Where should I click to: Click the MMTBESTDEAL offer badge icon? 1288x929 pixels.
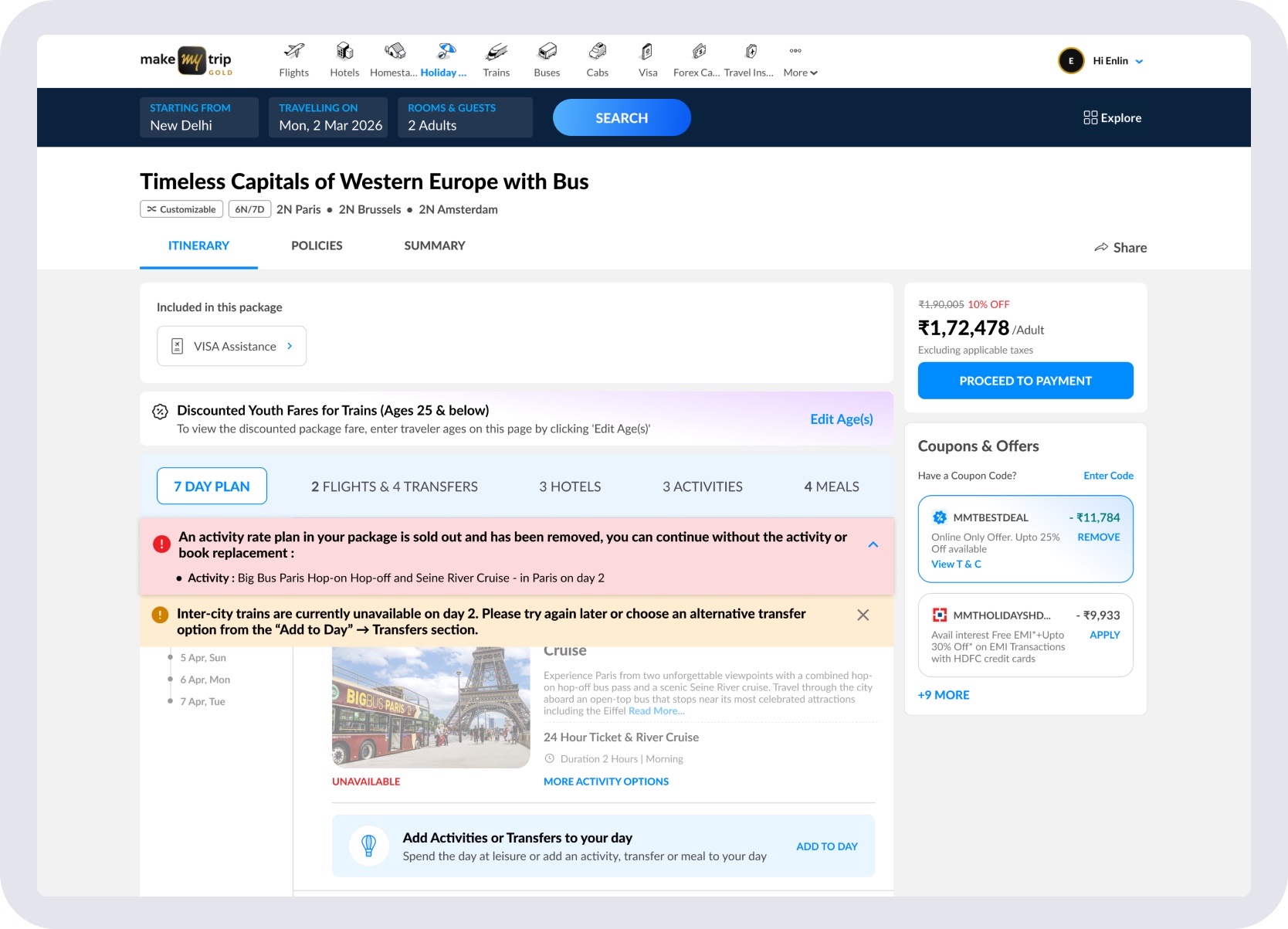(940, 517)
